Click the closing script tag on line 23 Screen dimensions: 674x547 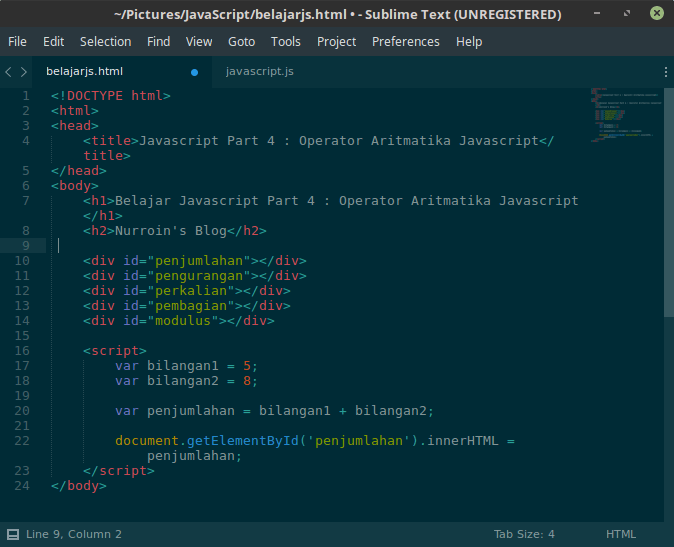[119, 471]
